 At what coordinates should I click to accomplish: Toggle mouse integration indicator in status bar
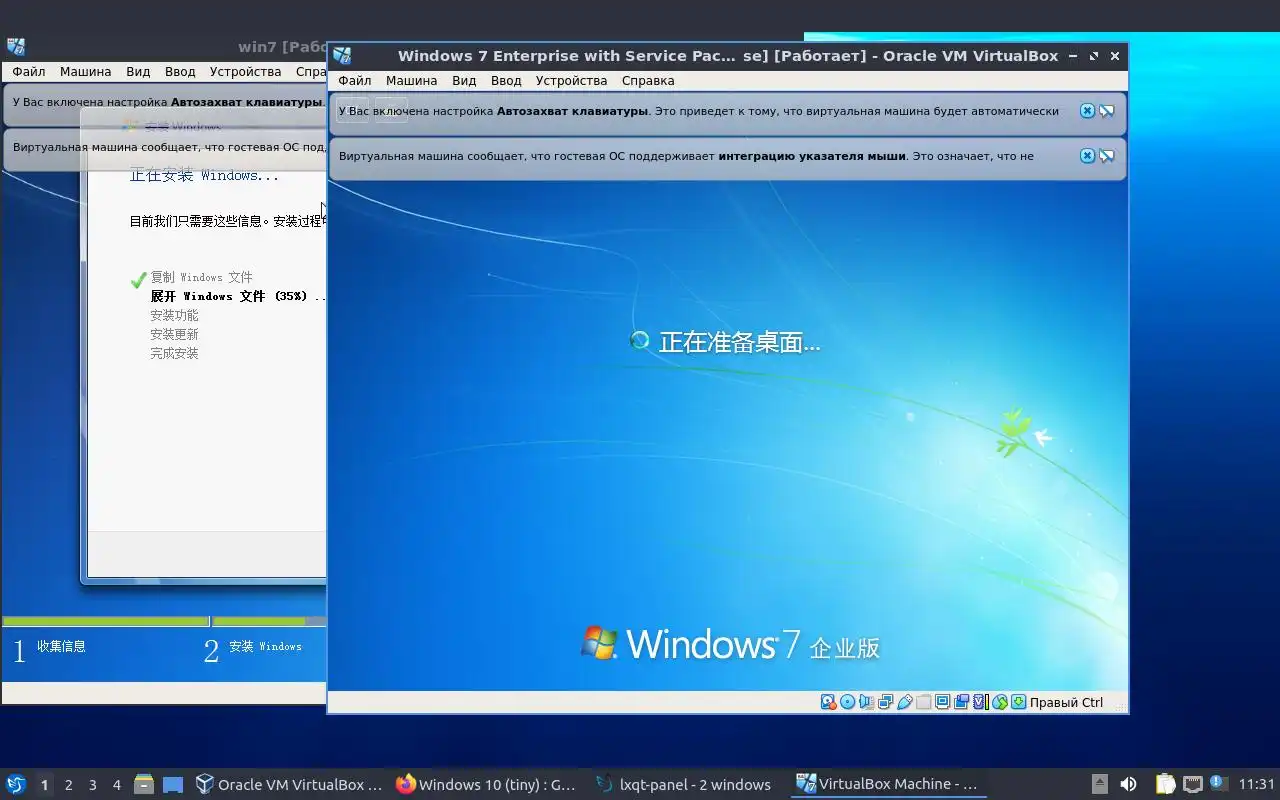(999, 702)
